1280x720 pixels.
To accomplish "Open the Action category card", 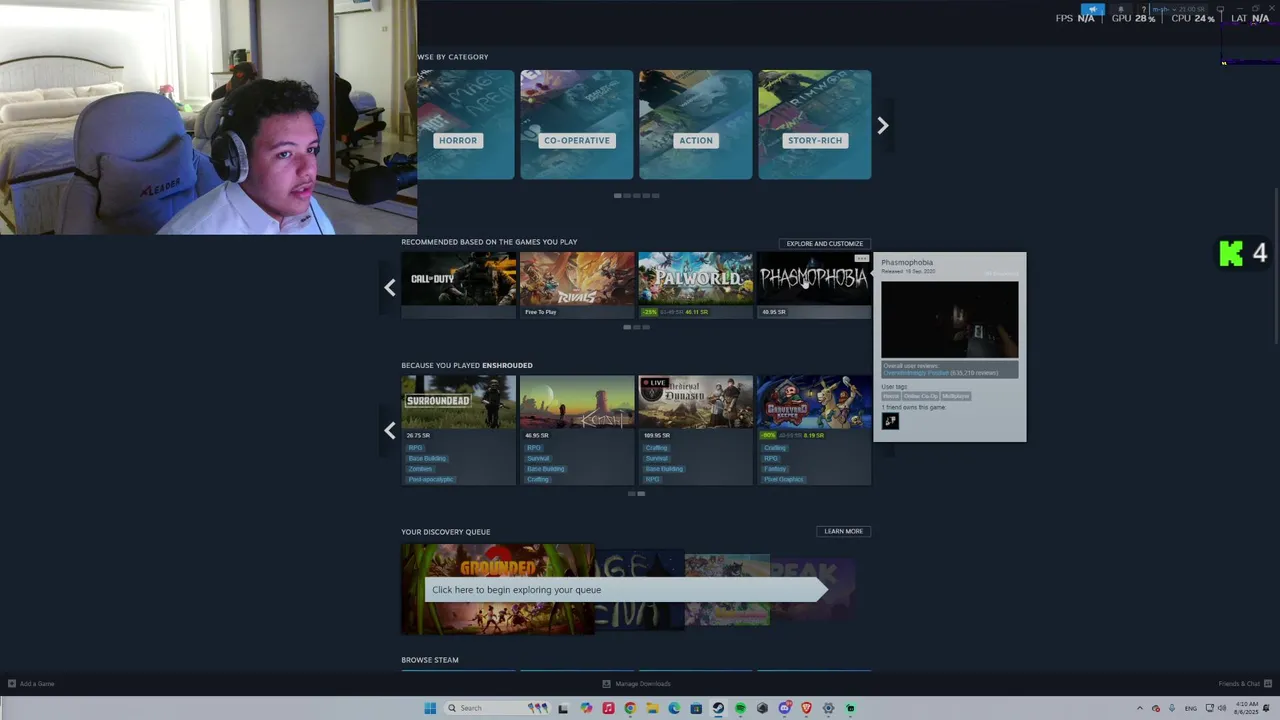I will pyautogui.click(x=695, y=125).
